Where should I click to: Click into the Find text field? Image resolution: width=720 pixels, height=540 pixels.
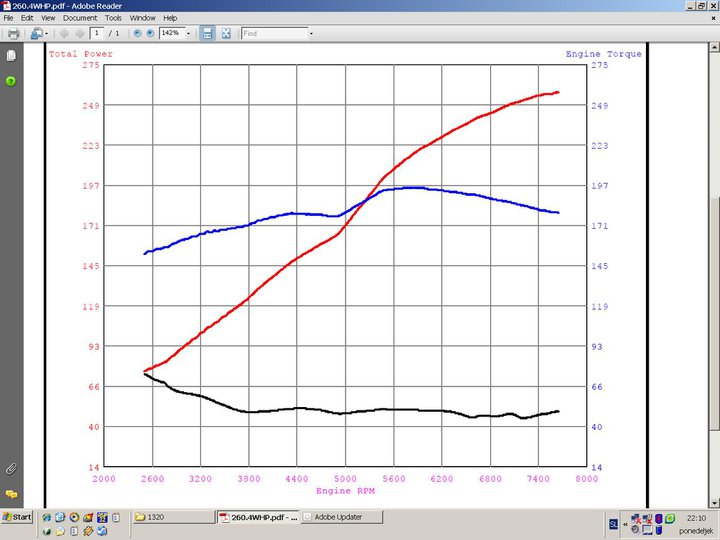(x=273, y=33)
